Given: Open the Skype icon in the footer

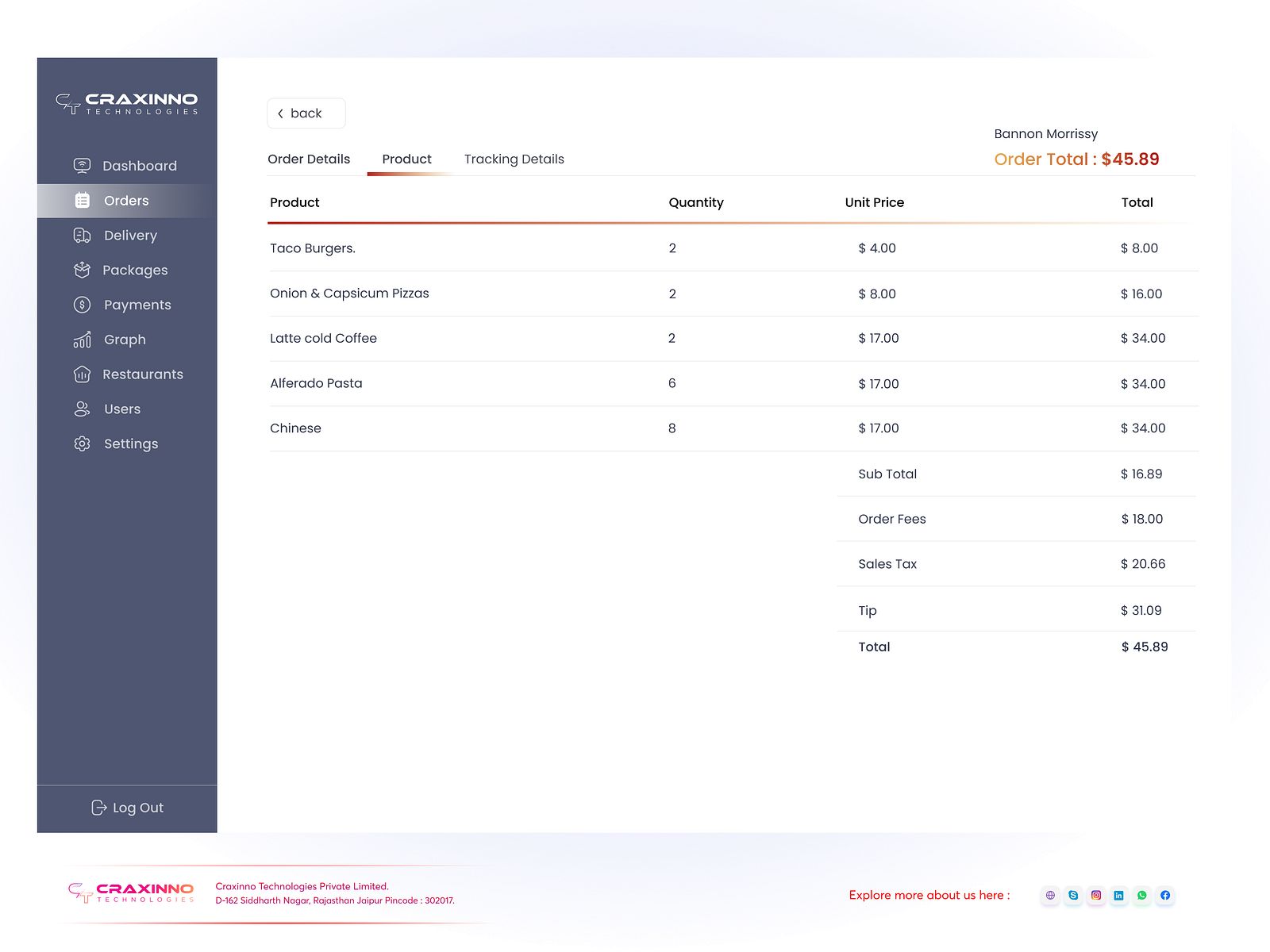Looking at the screenshot, I should (1073, 895).
